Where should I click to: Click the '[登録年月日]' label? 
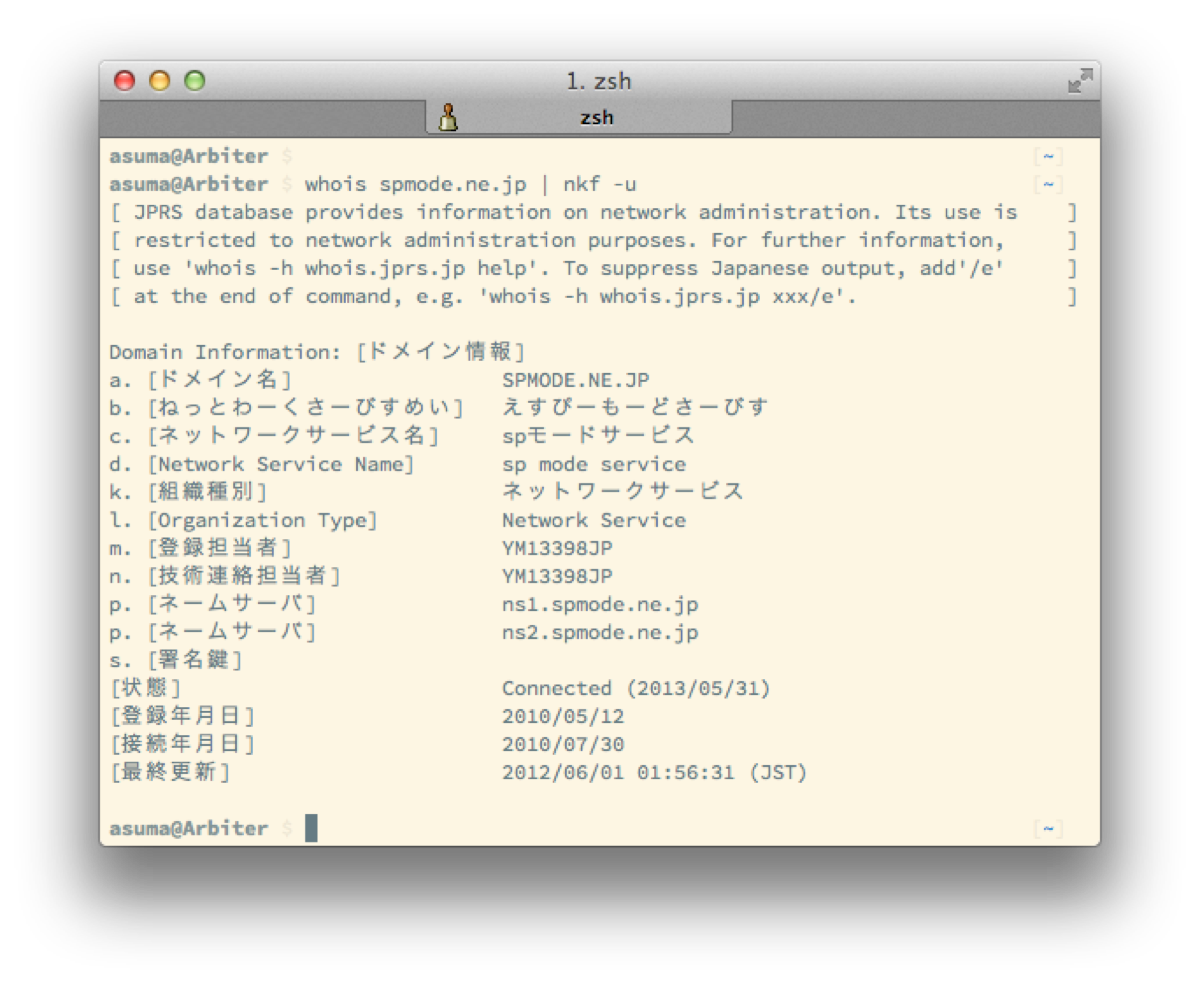(182, 716)
